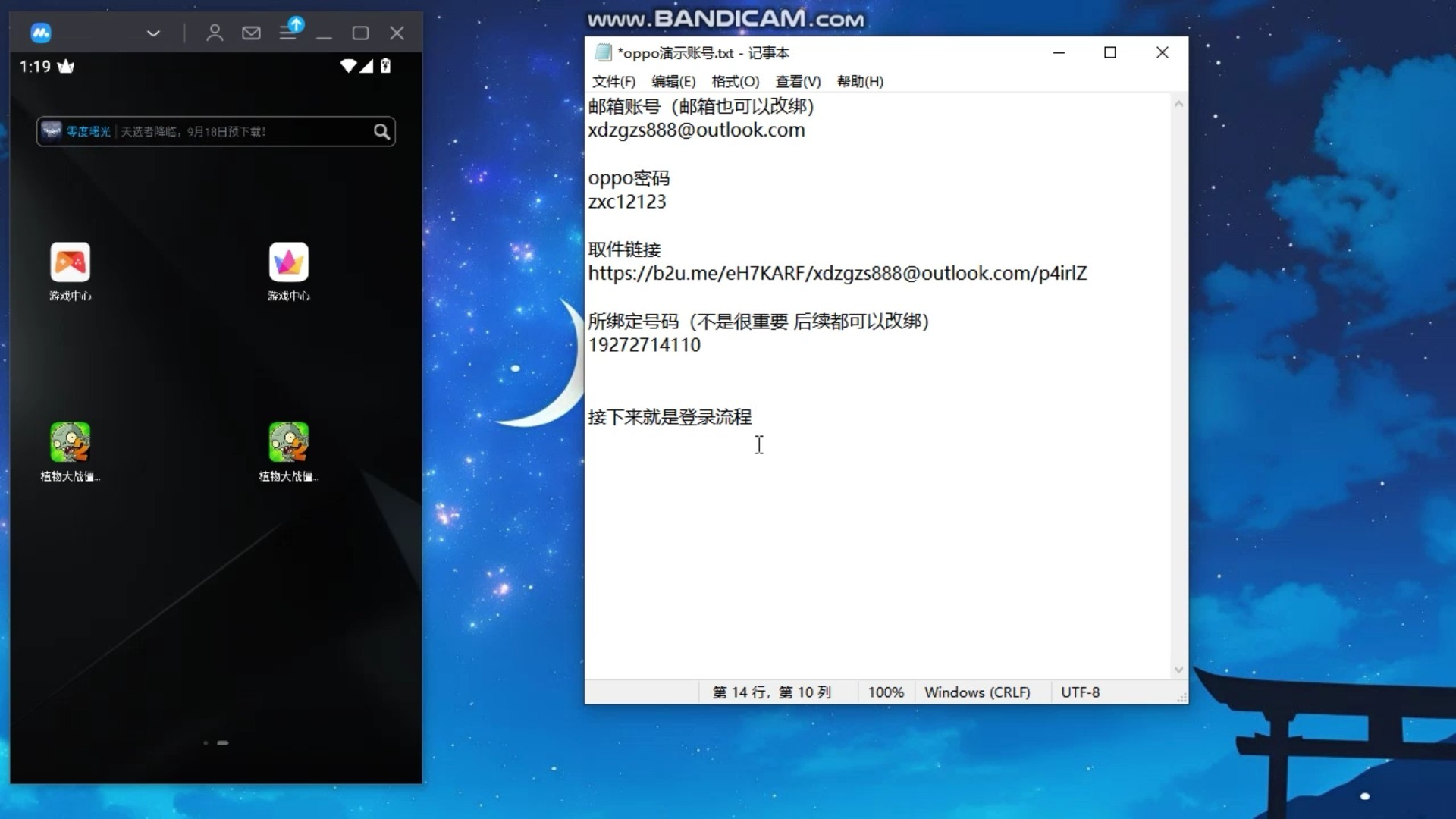Click the line 接下来就是登录流程
The width and height of the screenshot is (1456, 819).
click(x=670, y=417)
